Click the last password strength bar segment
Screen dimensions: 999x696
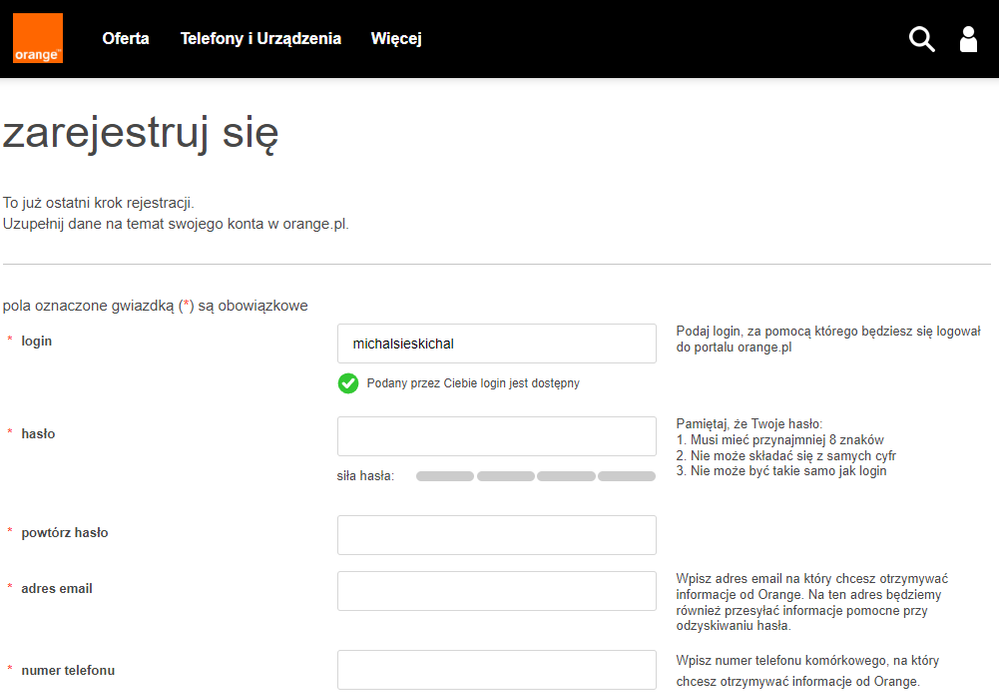626,476
